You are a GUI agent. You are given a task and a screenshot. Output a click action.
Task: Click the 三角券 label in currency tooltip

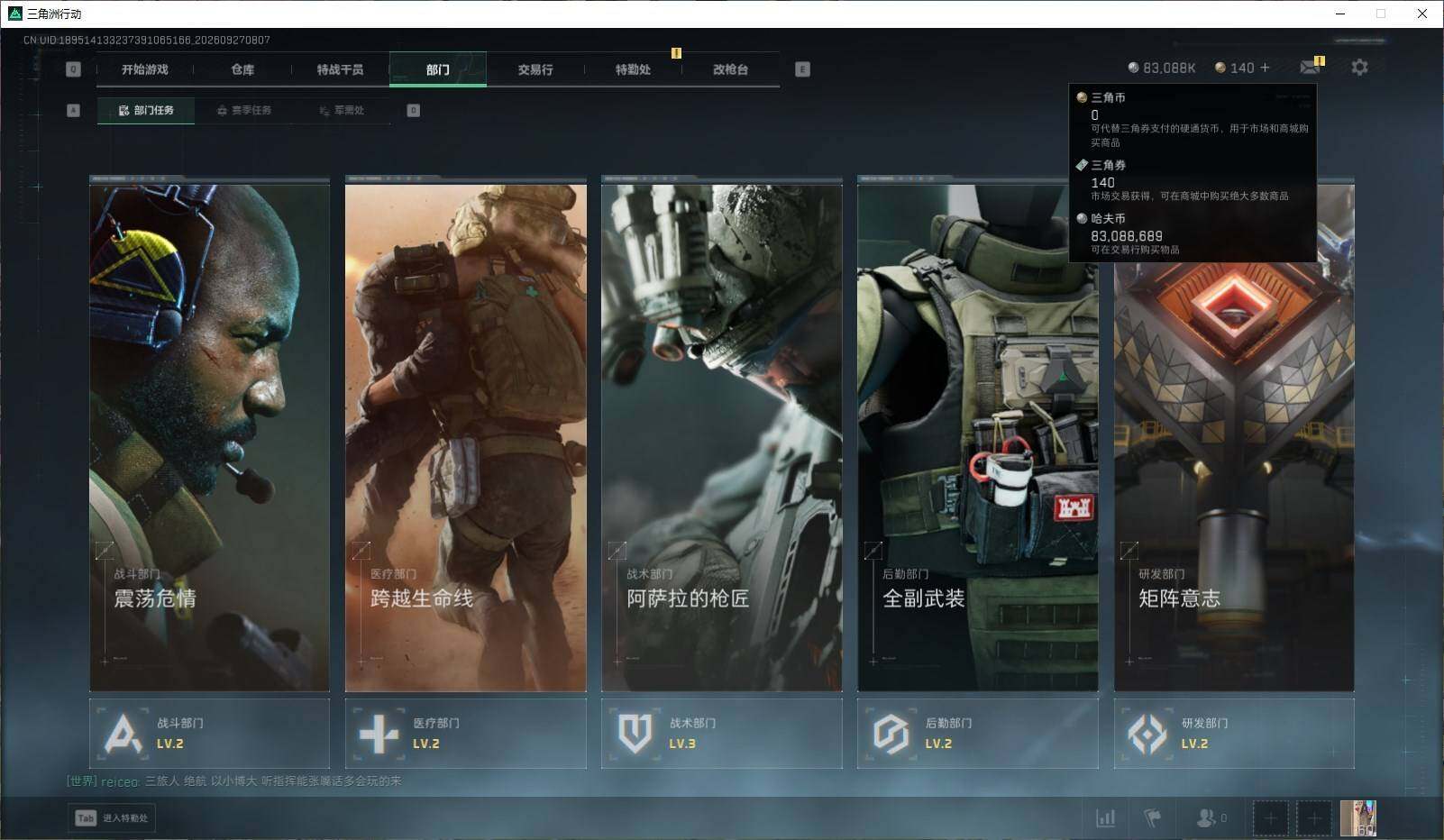[1108, 165]
